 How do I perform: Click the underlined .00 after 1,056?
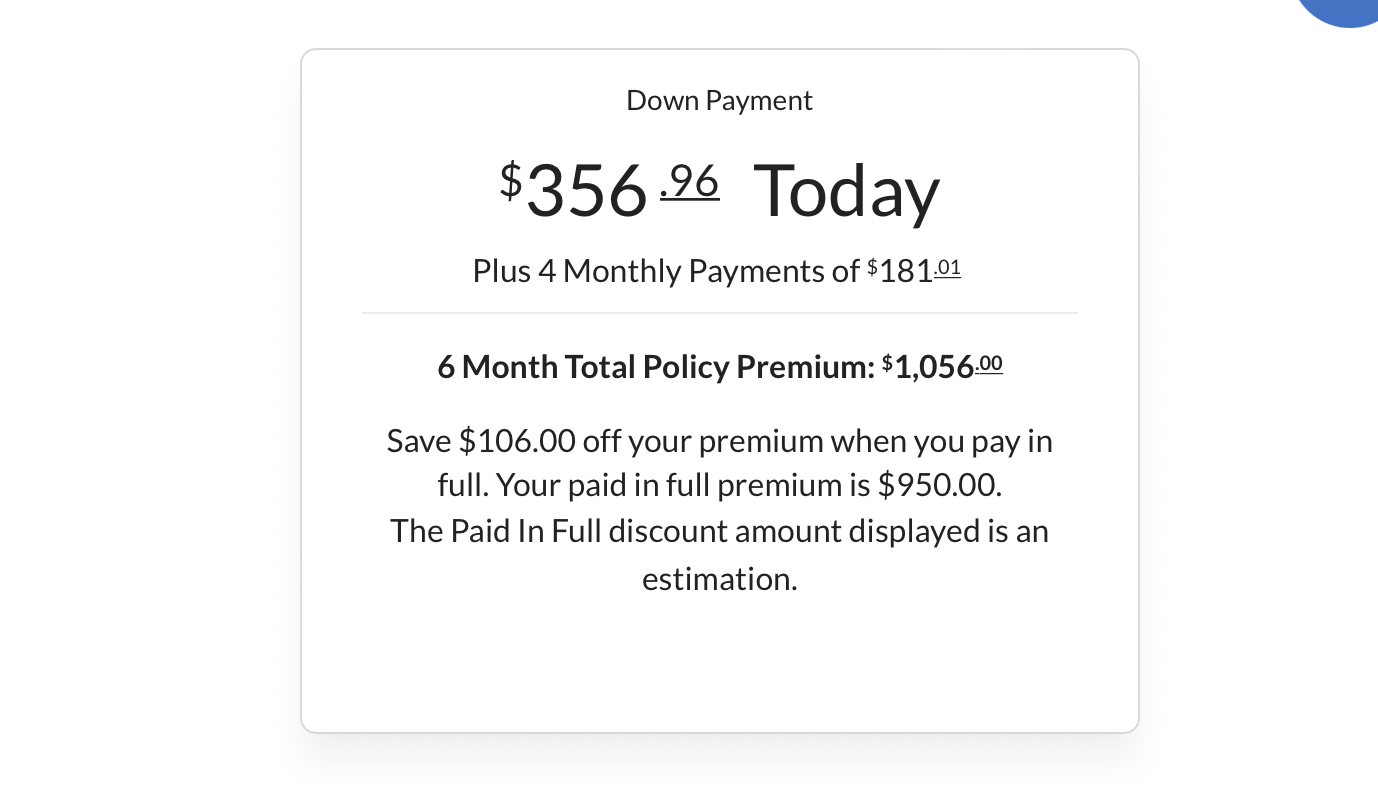point(989,365)
